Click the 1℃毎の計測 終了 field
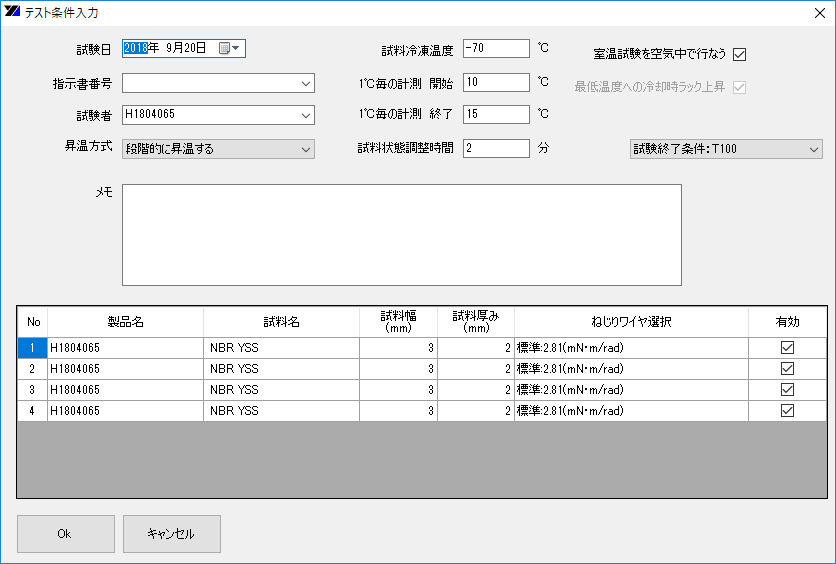 (x=496, y=114)
